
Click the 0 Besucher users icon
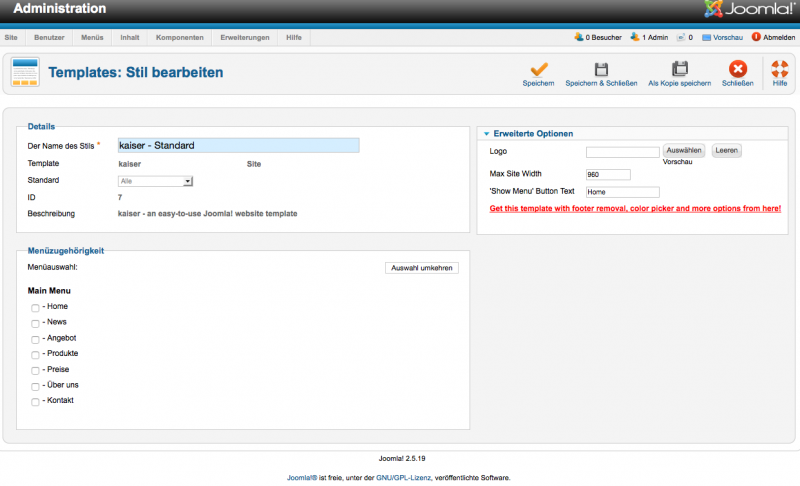(579, 37)
